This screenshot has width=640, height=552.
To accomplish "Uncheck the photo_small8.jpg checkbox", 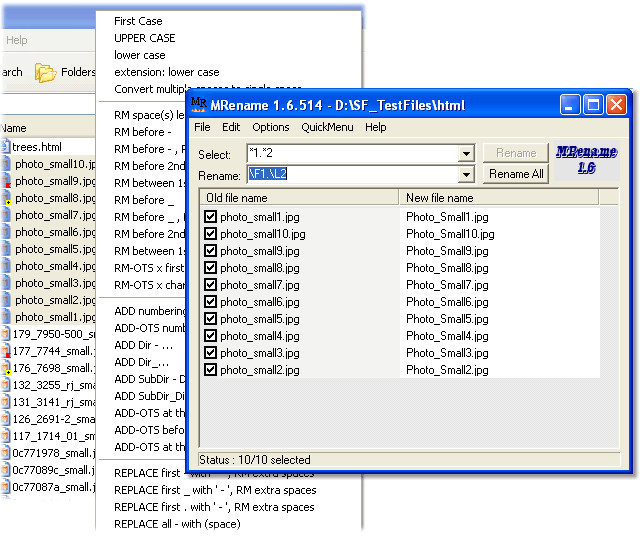I will [x=210, y=268].
